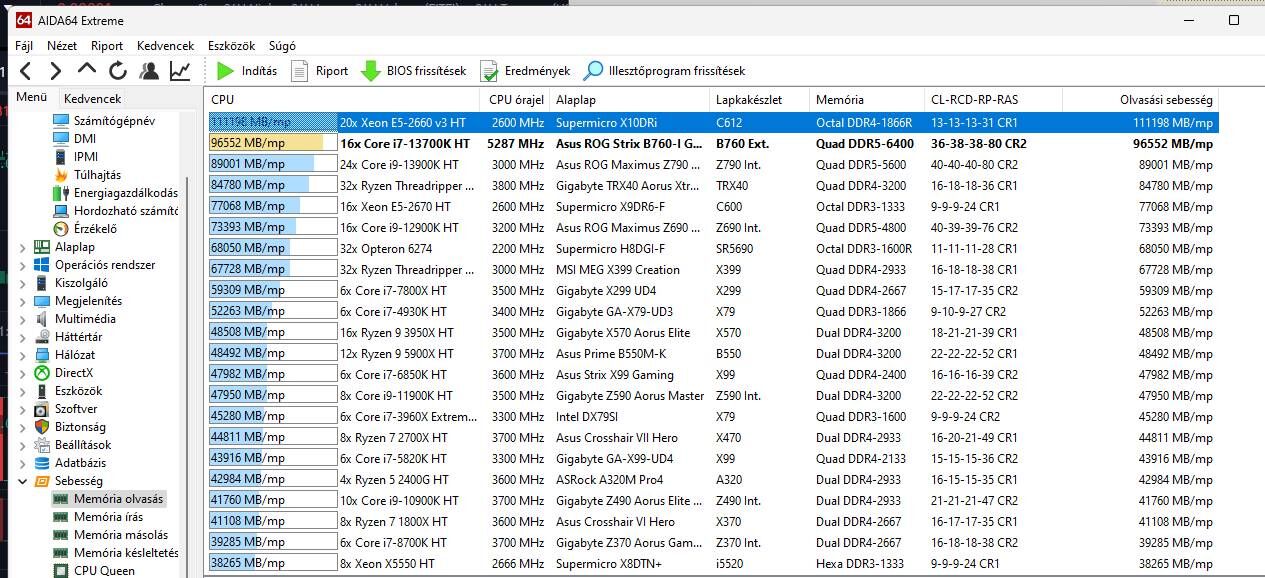Click the Back navigation arrow
This screenshot has width=1265, height=578.
[26, 71]
